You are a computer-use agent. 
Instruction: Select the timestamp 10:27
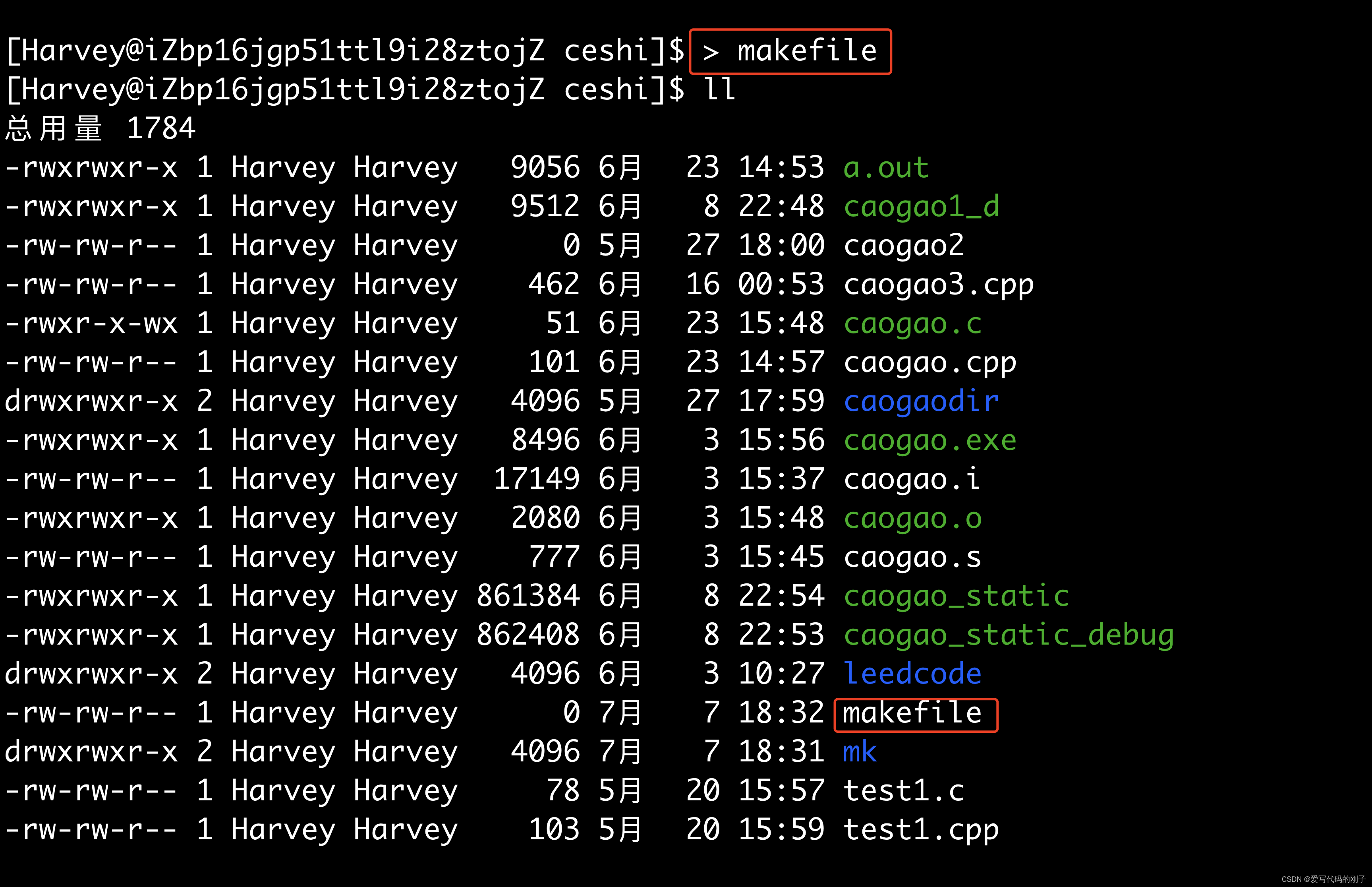point(781,673)
